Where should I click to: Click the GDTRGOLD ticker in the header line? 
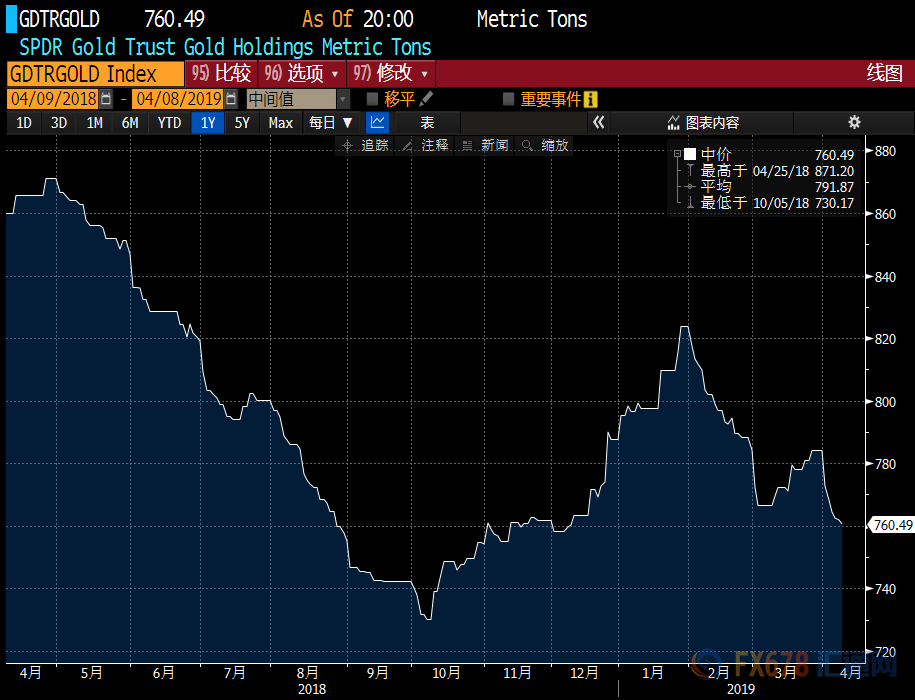pos(59,19)
